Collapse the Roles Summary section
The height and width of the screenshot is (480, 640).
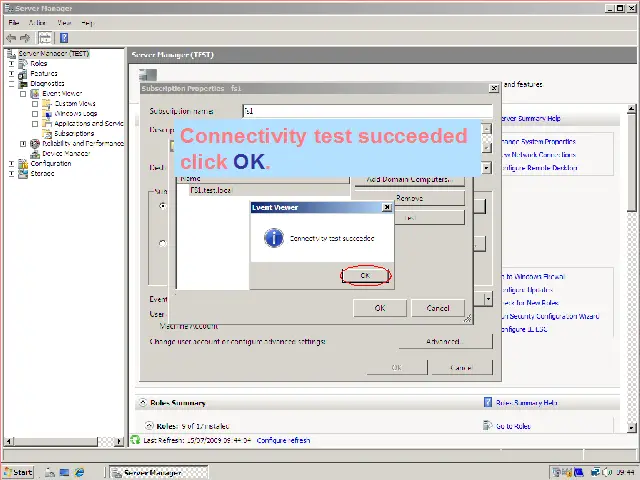142,403
